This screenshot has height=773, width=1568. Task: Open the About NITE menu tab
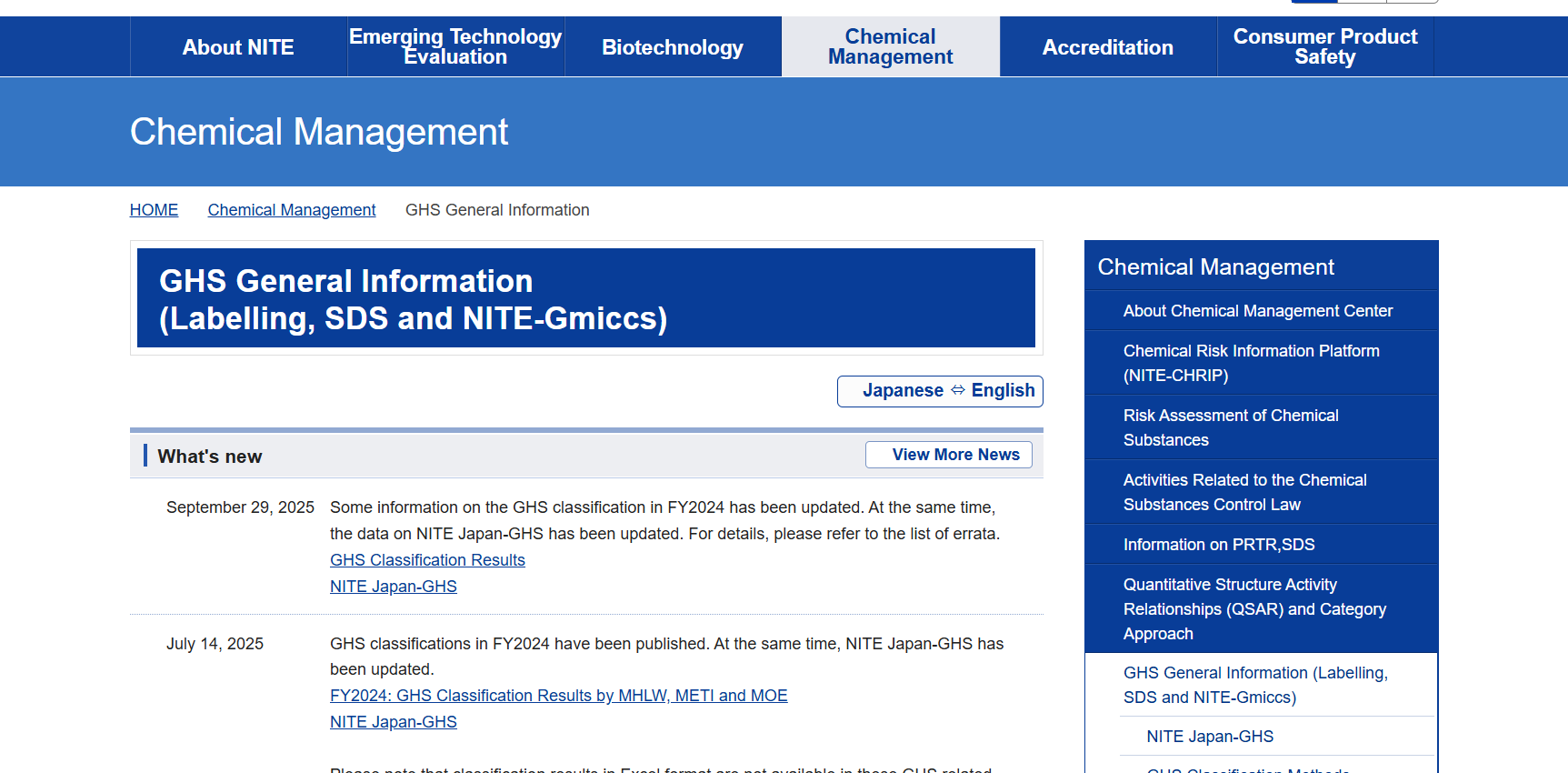coord(238,47)
